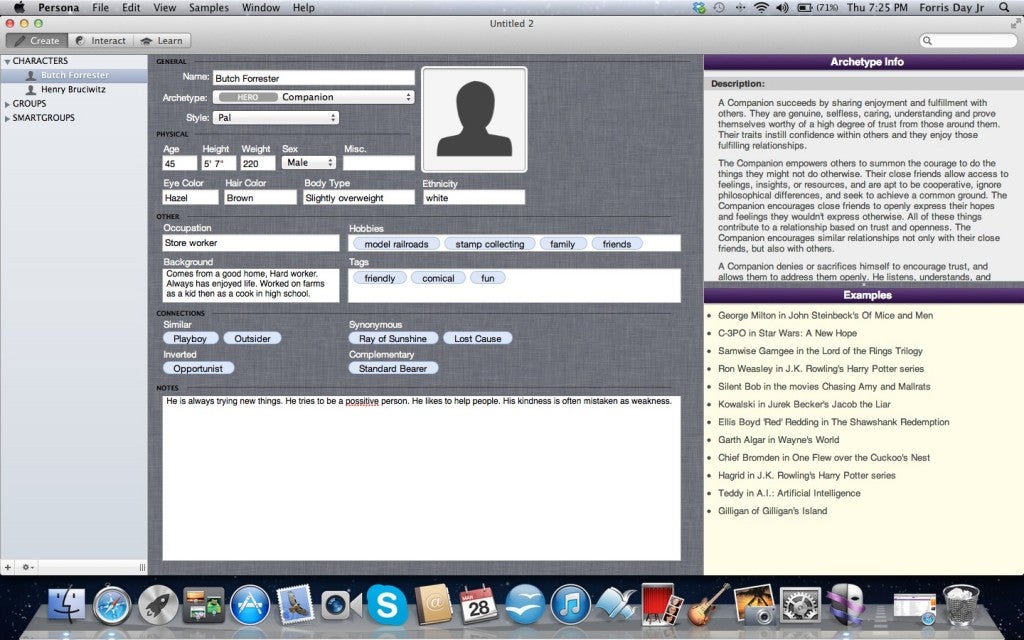Expand the SMARTGROUPS section in sidebar
Viewport: 1024px width, 640px height.
point(7,118)
